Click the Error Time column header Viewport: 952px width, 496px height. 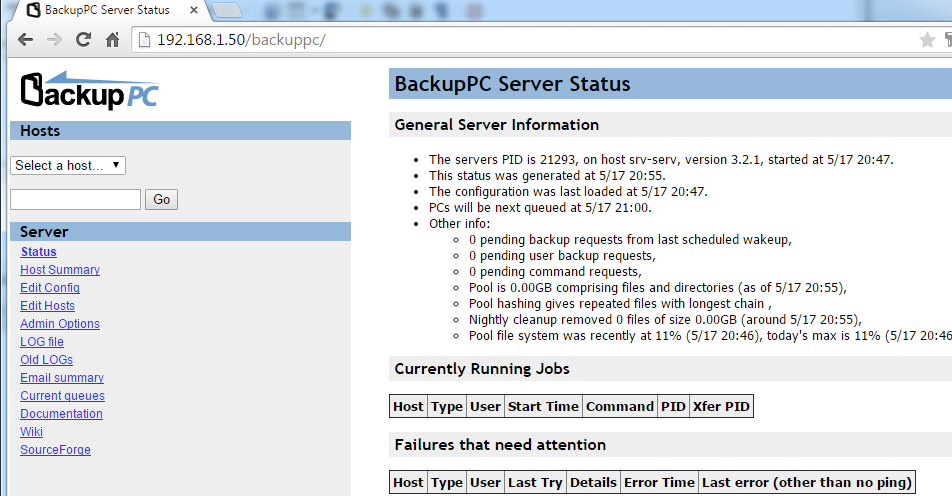659,482
